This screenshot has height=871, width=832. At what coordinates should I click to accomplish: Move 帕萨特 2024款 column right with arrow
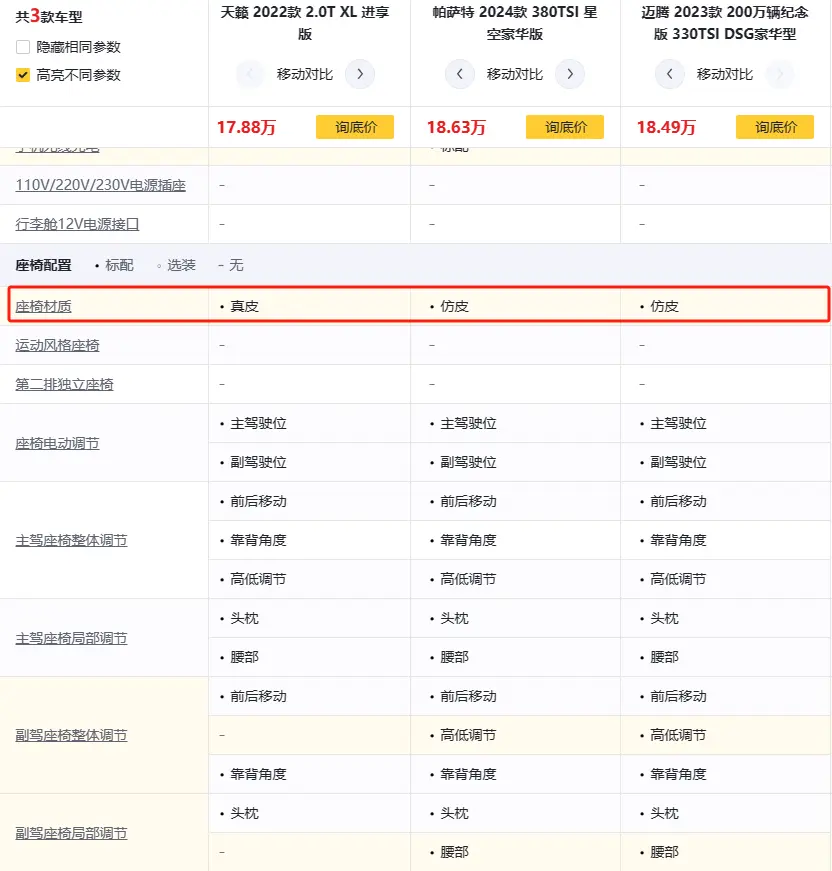[570, 74]
